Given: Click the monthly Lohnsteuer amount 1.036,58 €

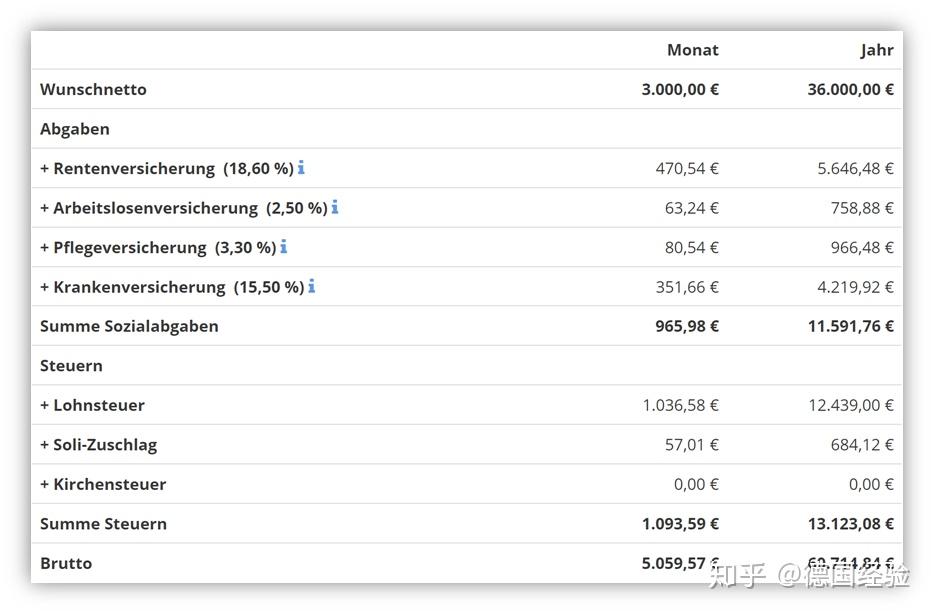Looking at the screenshot, I should tap(680, 405).
